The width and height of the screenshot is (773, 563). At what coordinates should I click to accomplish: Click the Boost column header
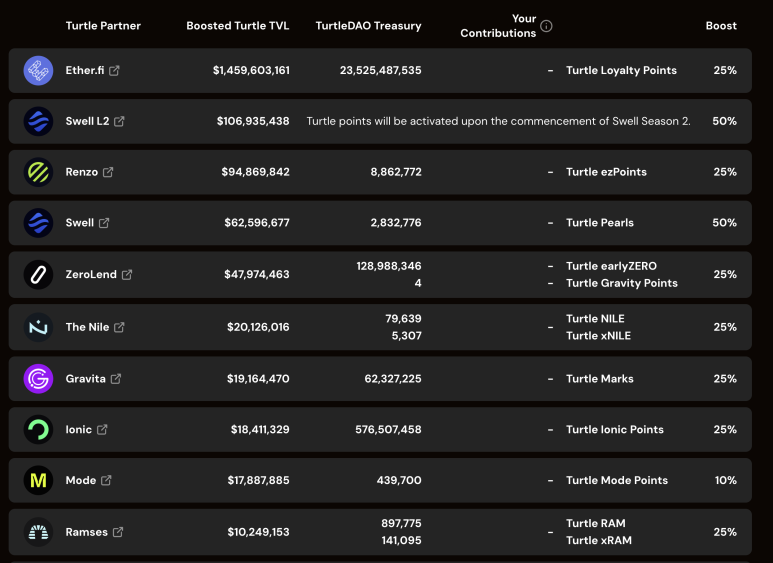721,26
